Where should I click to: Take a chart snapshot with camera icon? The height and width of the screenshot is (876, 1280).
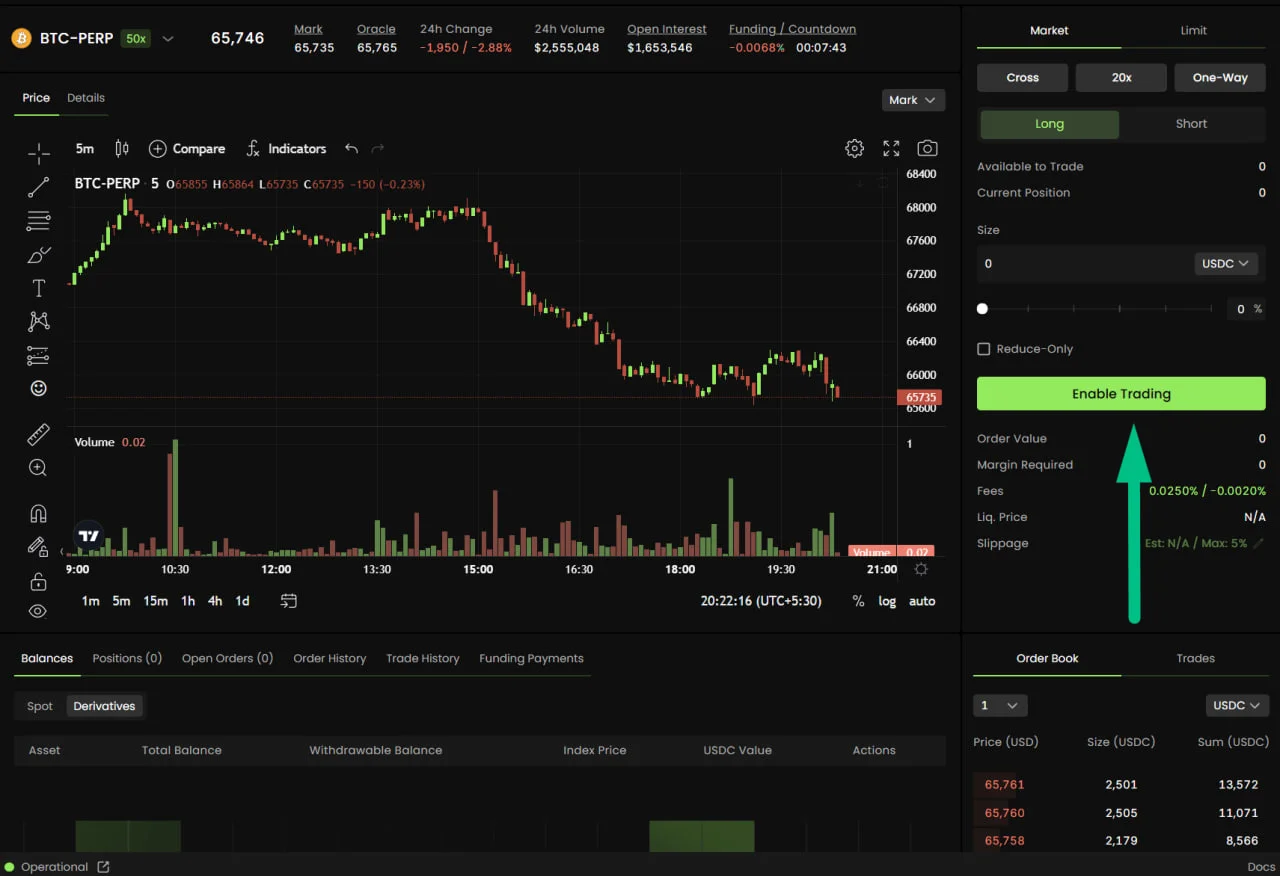927,148
